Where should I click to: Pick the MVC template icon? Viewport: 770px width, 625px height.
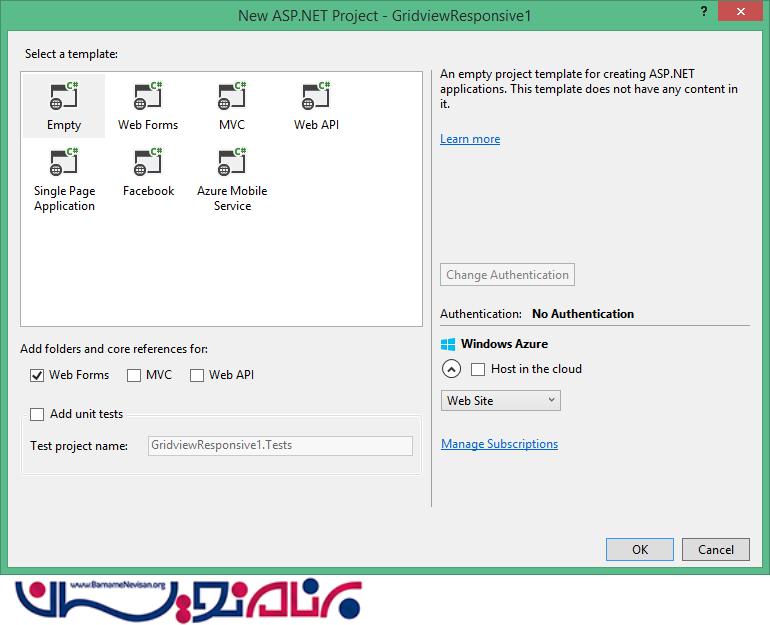click(x=231, y=98)
